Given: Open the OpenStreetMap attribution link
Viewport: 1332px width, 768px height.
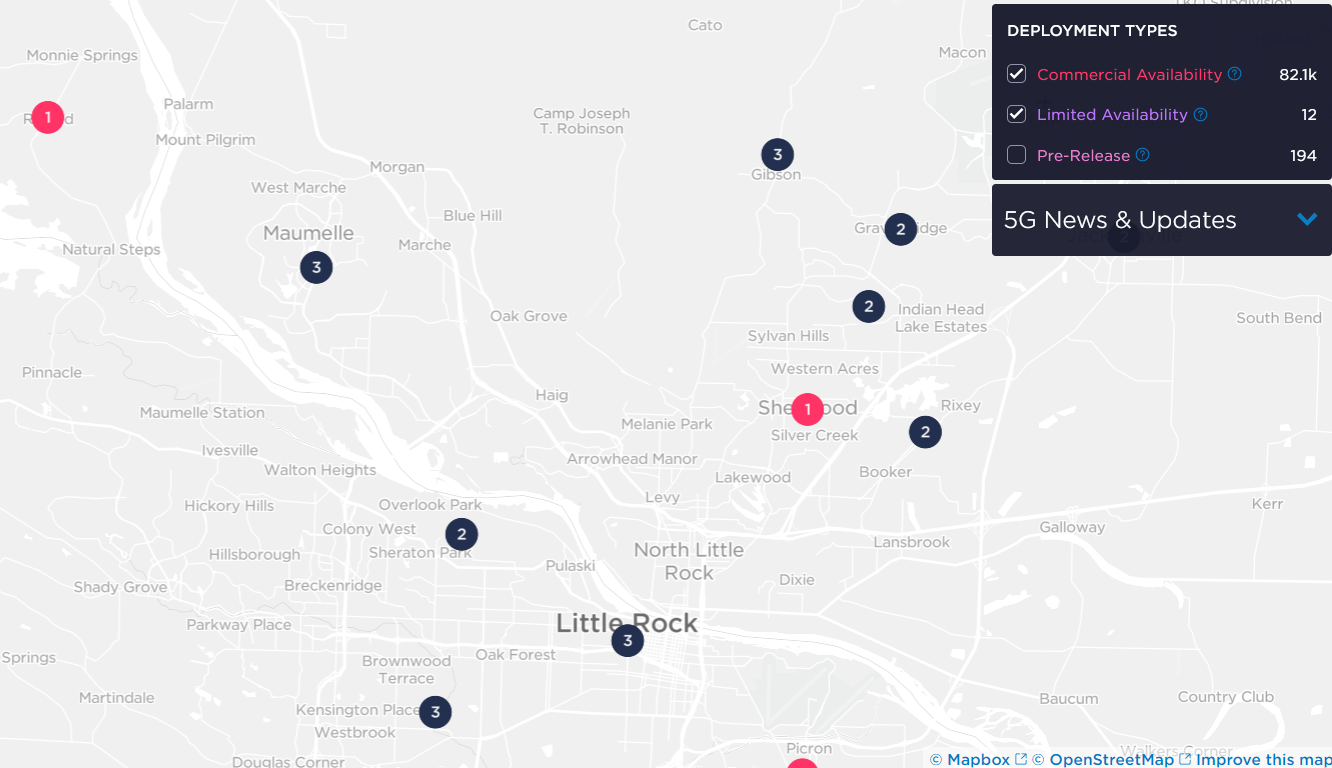Looking at the screenshot, I should coord(1111,760).
